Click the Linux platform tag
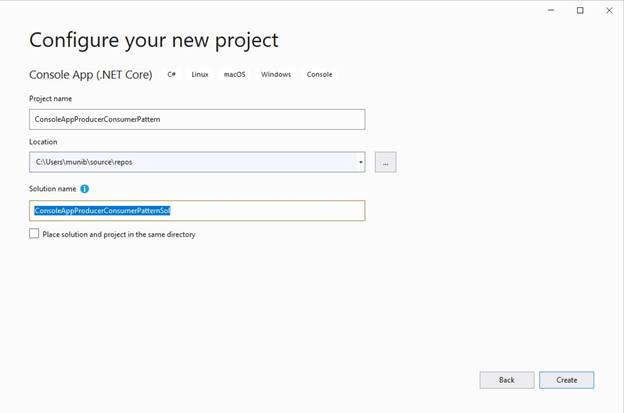The image size is (624, 413). [200, 75]
